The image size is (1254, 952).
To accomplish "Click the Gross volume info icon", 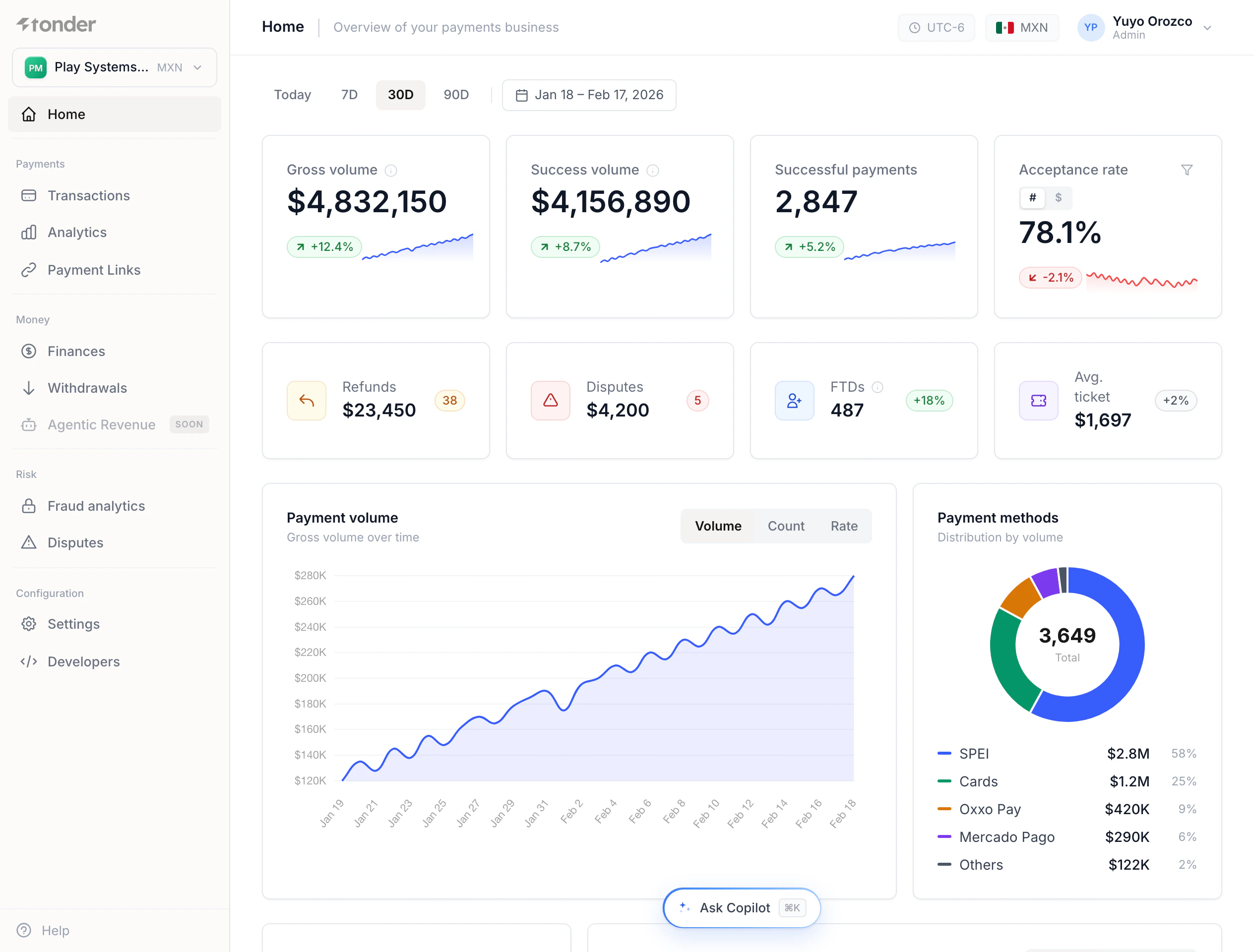I will [x=391, y=171].
